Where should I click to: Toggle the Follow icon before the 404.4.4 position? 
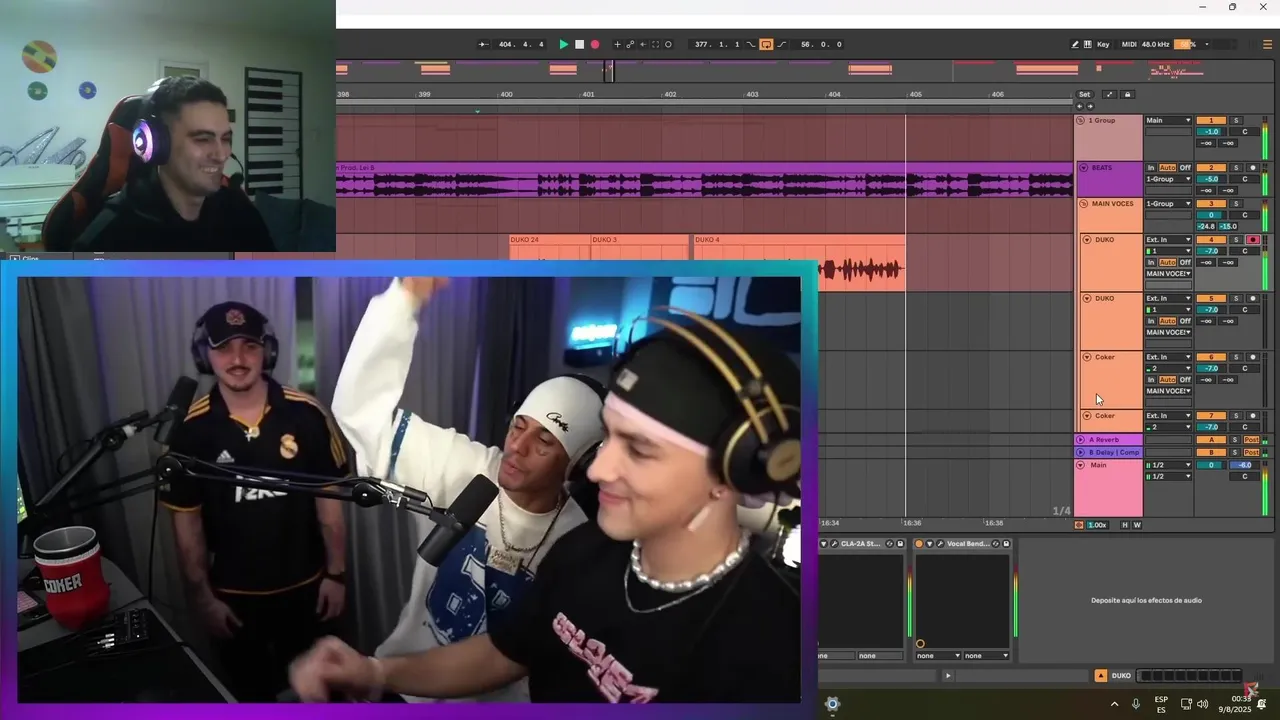click(483, 44)
